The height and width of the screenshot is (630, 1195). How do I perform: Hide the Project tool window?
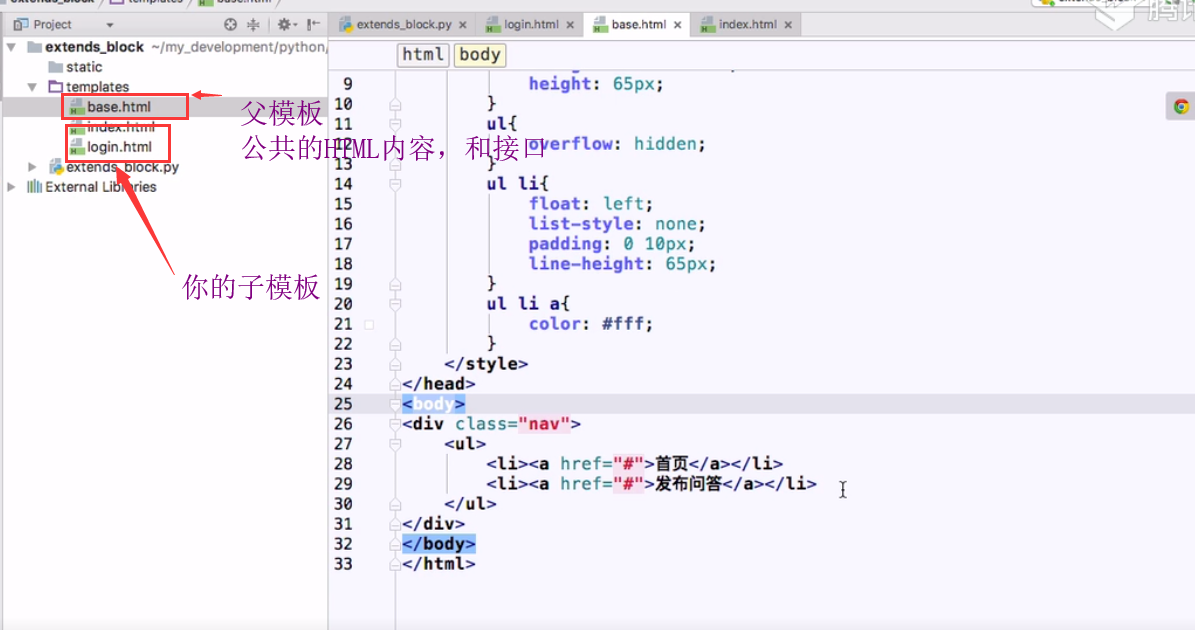click(x=313, y=24)
